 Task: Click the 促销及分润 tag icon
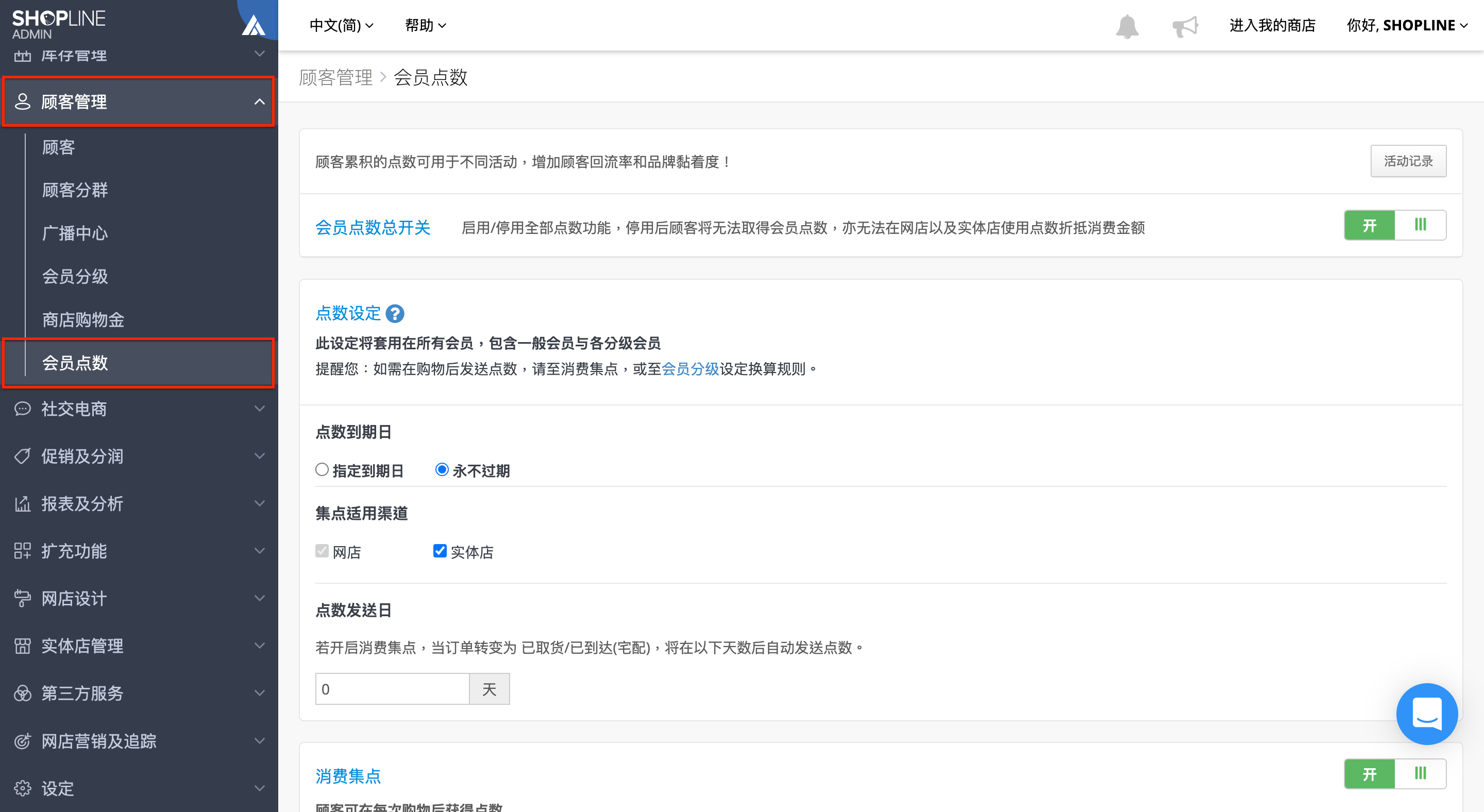click(x=23, y=456)
